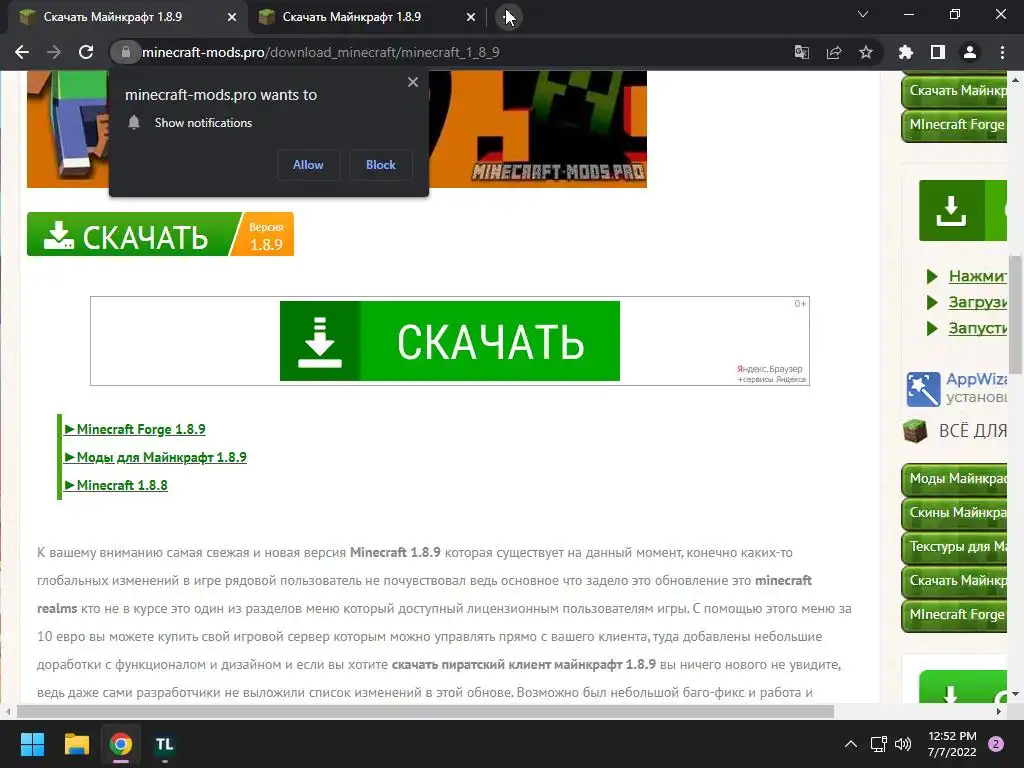Open the Моды Майнкрафт sidebar button
Image resolution: width=1024 pixels, height=768 pixels.
tap(954, 479)
